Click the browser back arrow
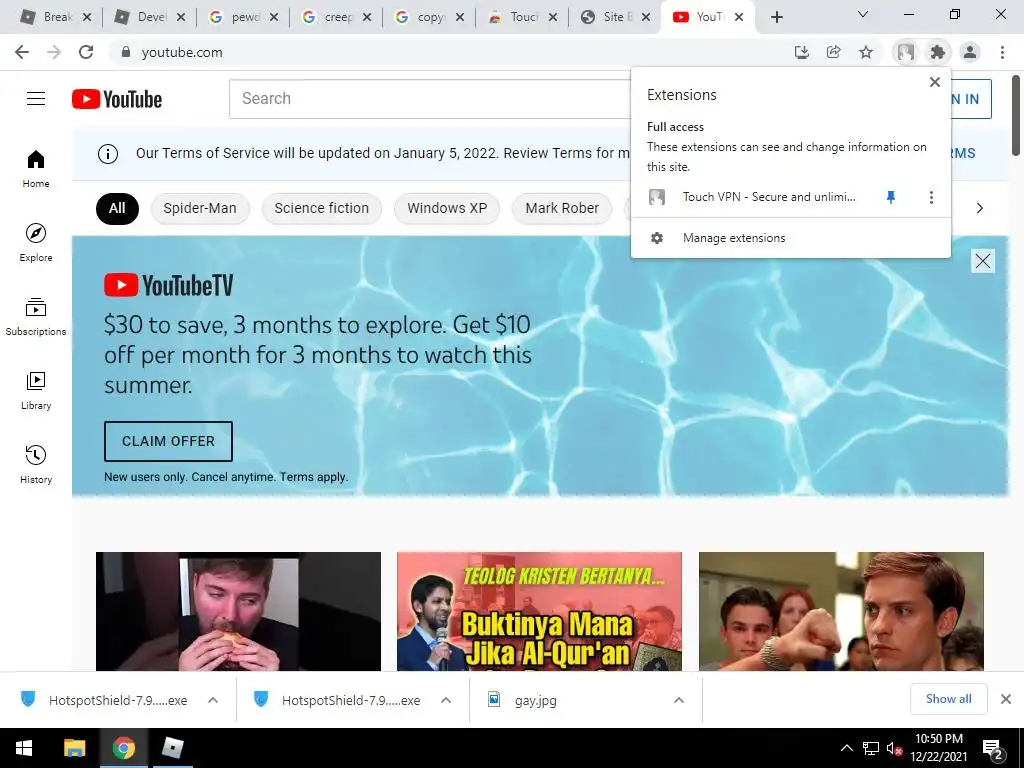Screen dimensions: 1024x768 (22, 52)
